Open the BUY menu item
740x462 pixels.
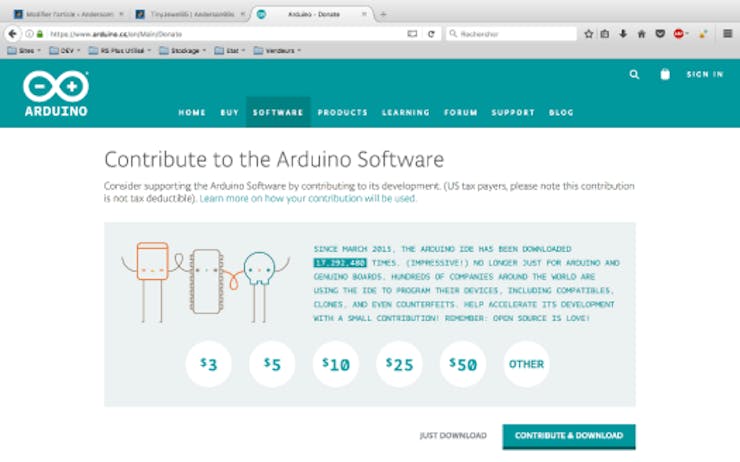229,112
